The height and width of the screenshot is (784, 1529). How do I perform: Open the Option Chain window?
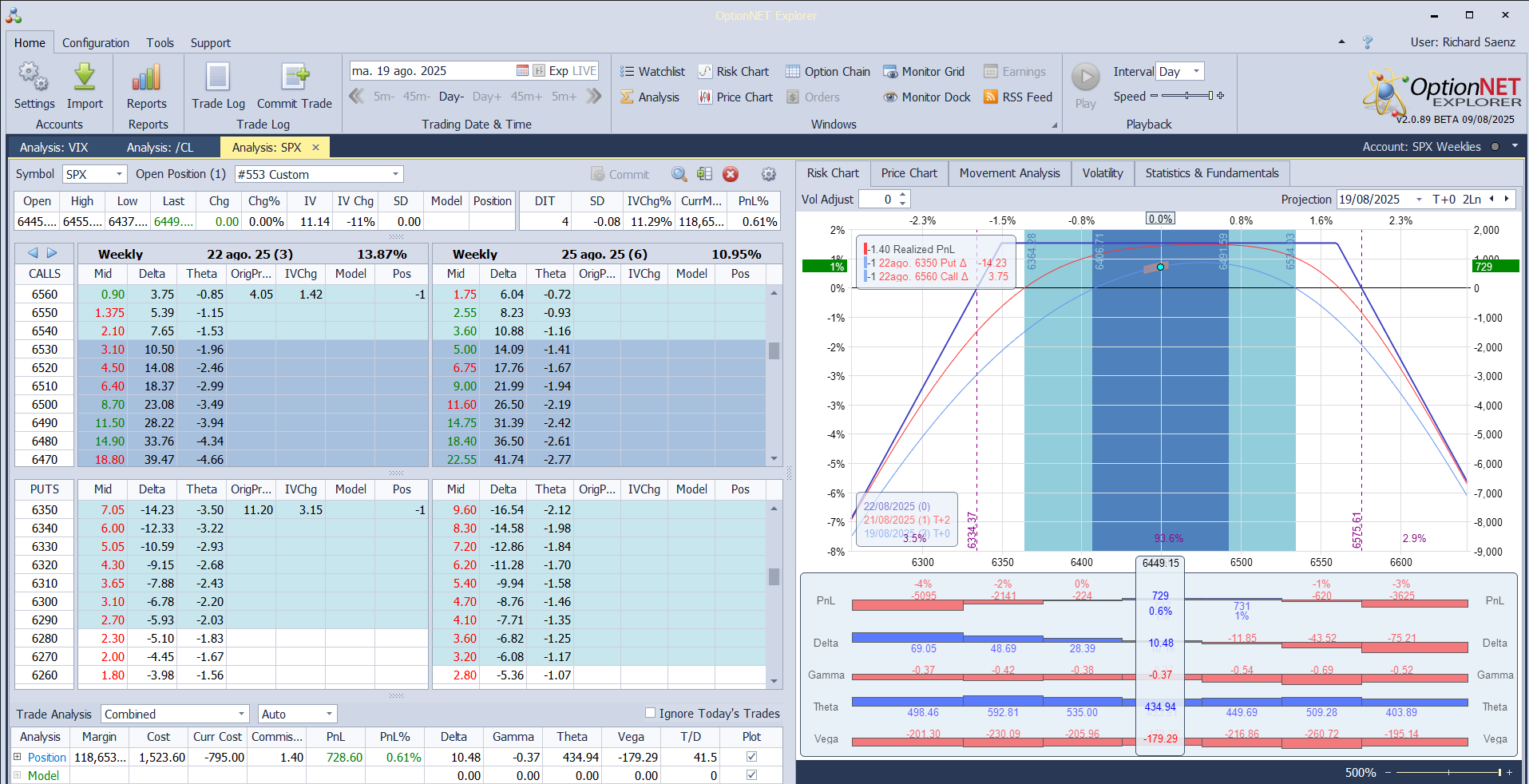pos(827,72)
